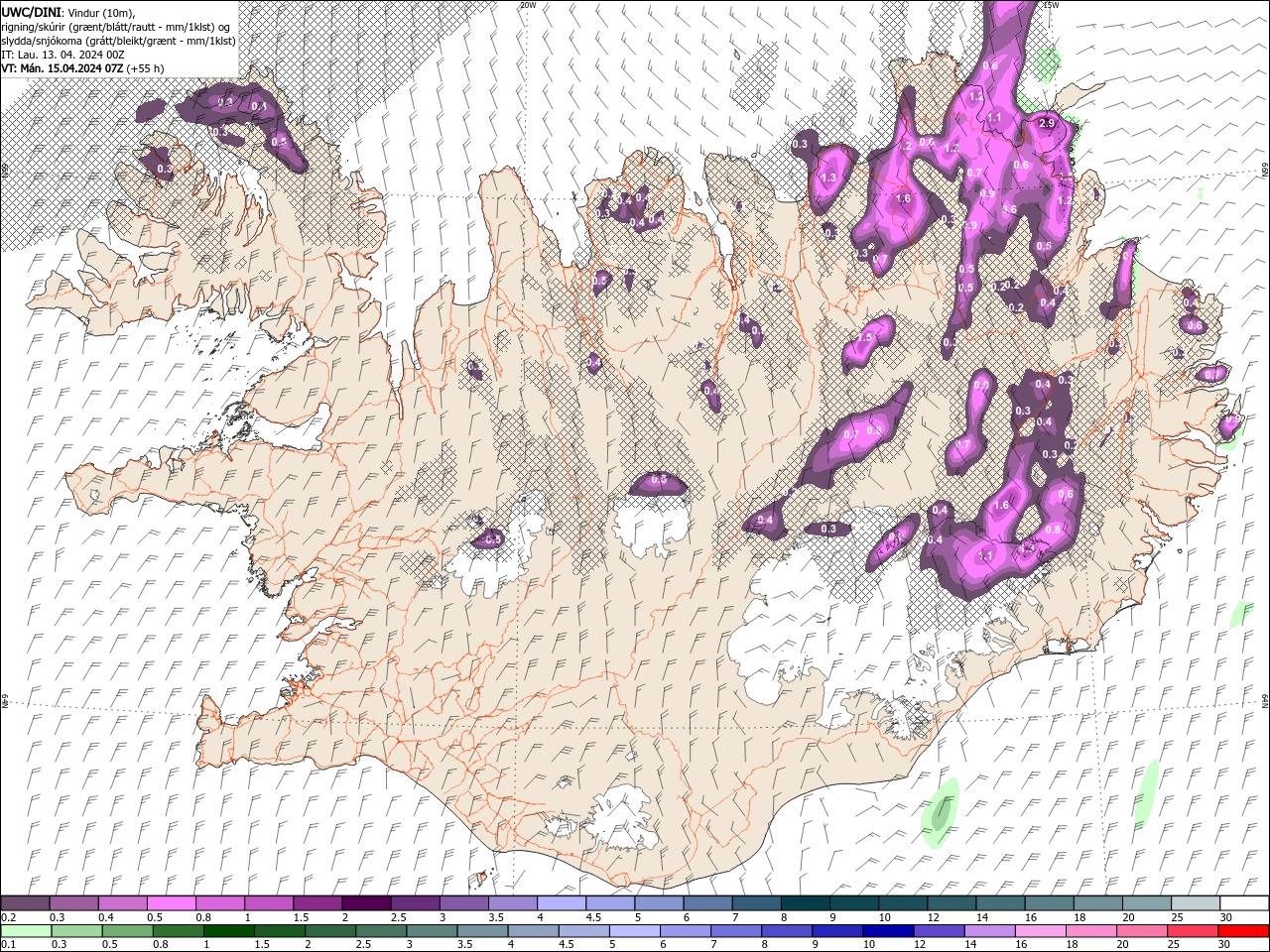Click the '30' label in the lower legend
The width and height of the screenshot is (1270, 952).
click(1225, 946)
